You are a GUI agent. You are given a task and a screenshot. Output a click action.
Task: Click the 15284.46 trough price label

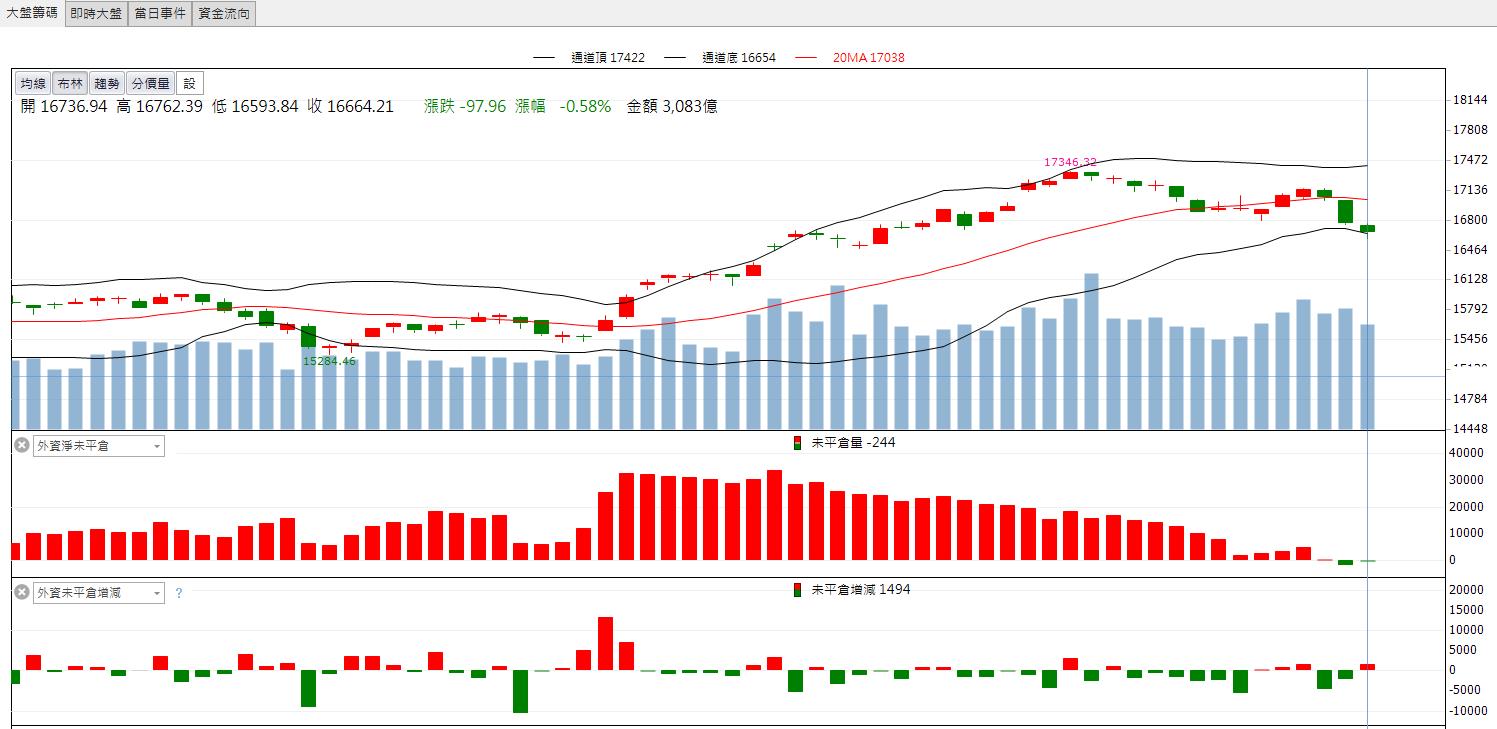coord(329,361)
